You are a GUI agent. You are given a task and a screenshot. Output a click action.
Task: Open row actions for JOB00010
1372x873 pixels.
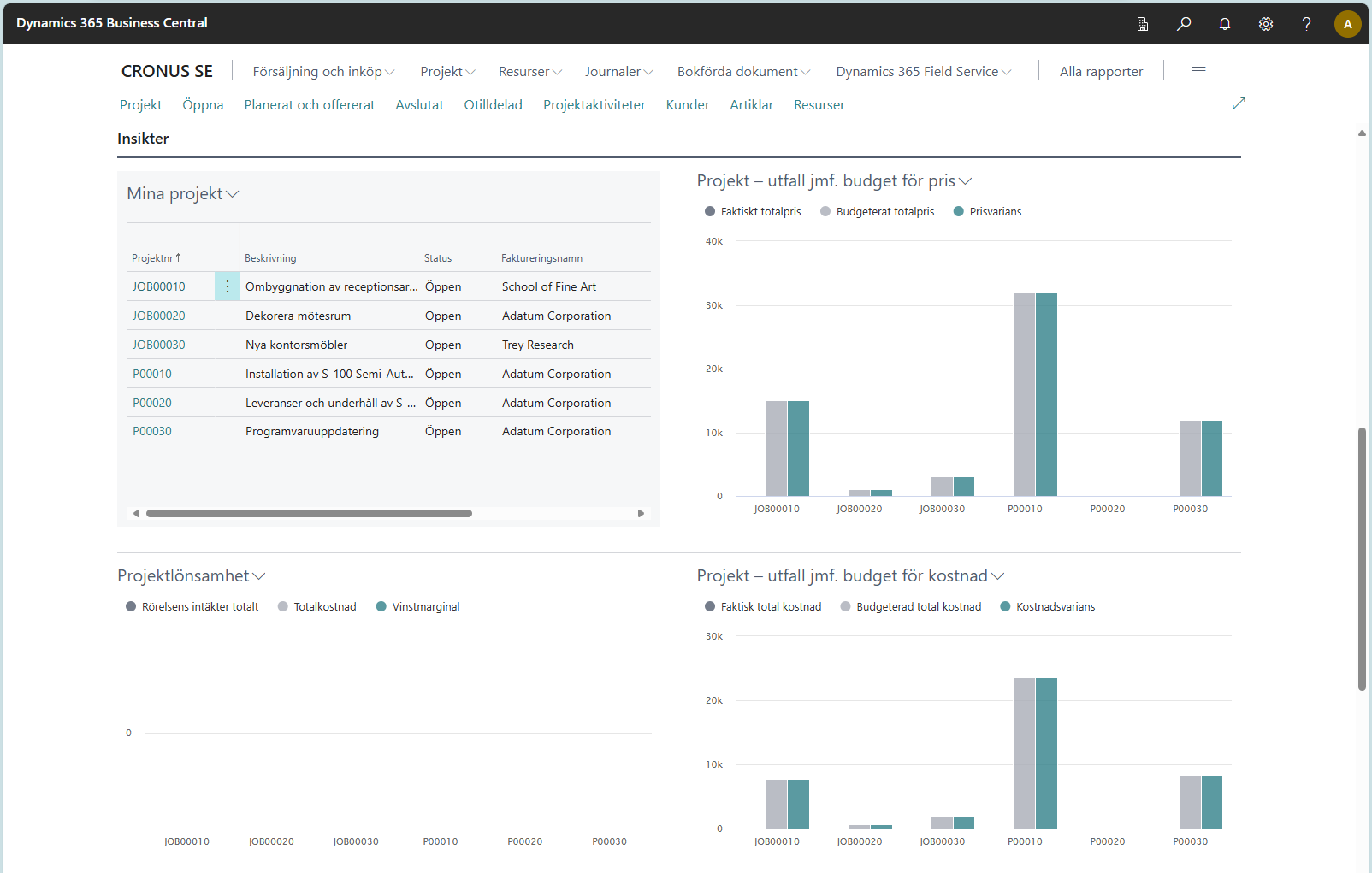[228, 286]
